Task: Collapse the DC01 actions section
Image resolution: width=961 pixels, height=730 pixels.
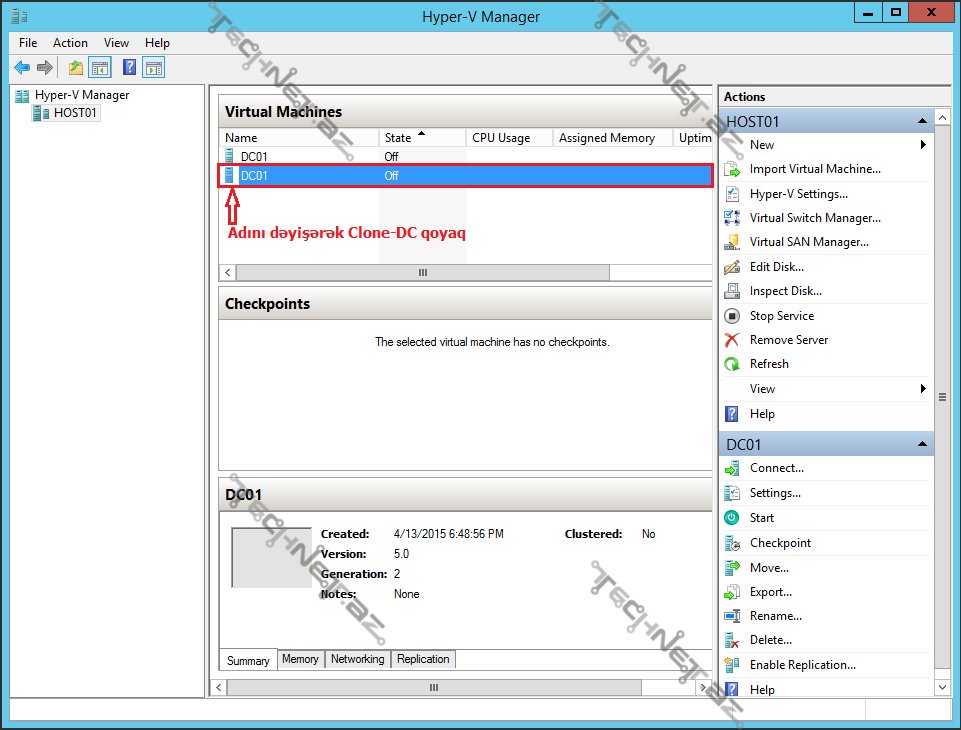Action: (922, 443)
